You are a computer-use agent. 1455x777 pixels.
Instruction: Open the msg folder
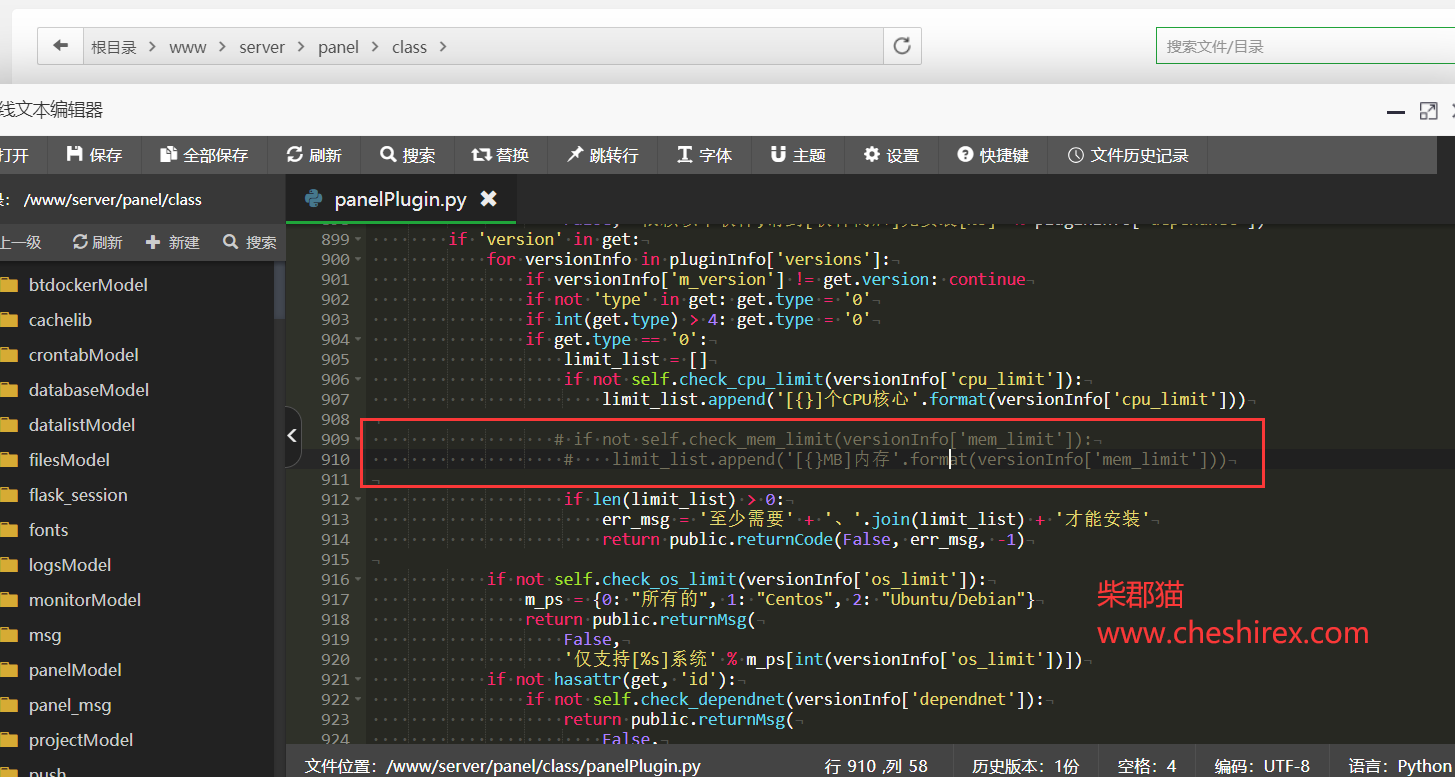pos(45,635)
